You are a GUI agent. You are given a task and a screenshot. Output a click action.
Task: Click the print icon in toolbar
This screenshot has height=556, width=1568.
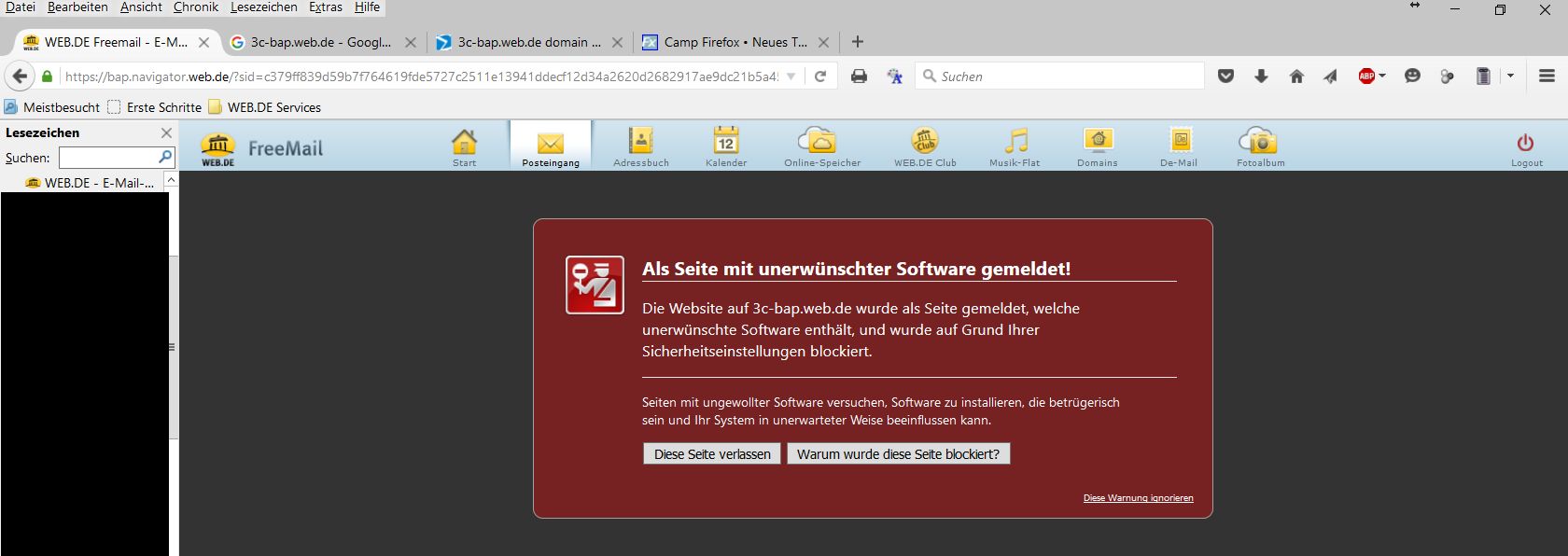pos(859,76)
